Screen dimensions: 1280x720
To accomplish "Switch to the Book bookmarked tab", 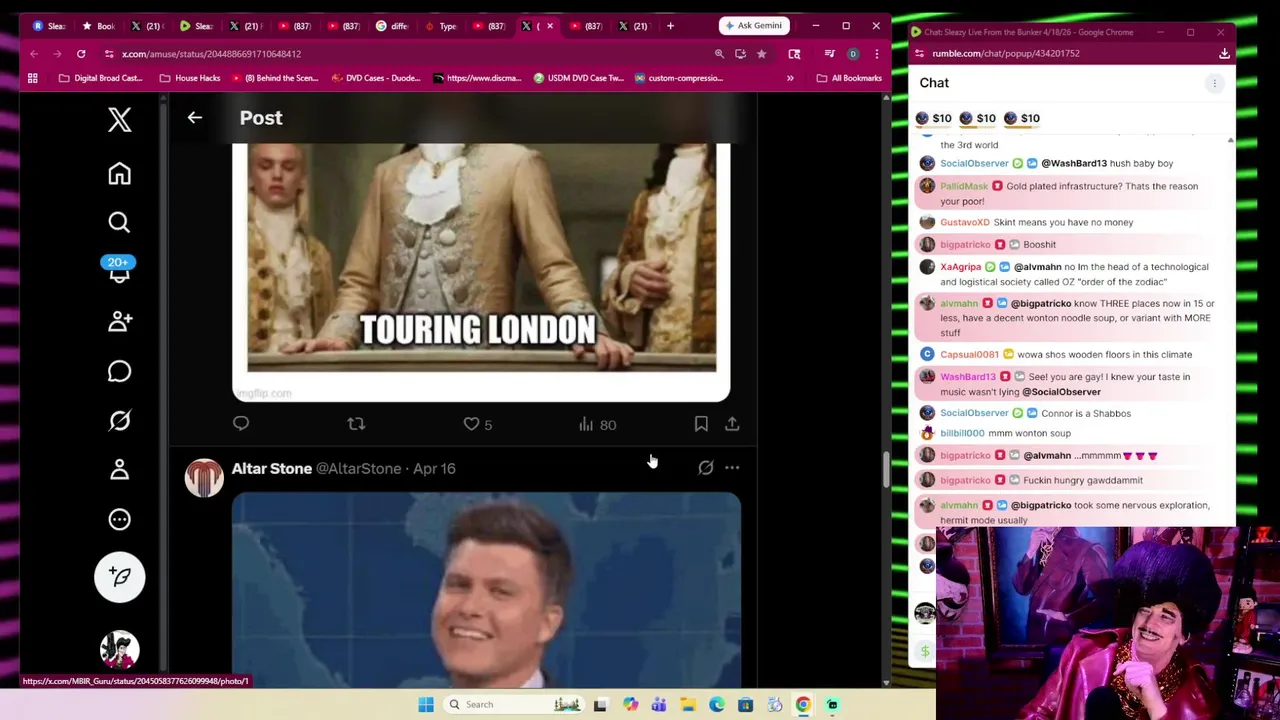I will point(99,26).
